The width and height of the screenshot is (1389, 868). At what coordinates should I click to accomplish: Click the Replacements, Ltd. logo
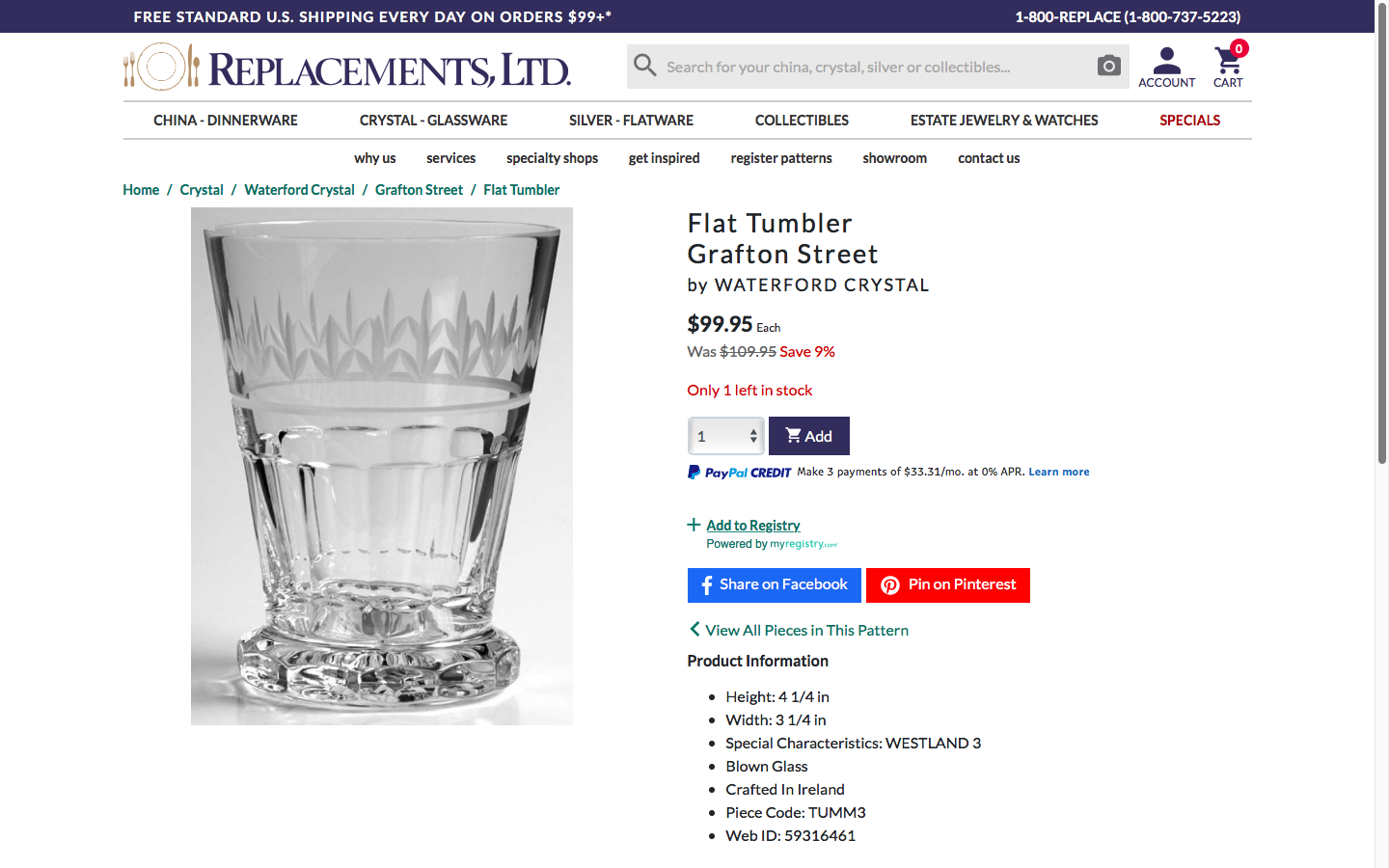tap(347, 68)
